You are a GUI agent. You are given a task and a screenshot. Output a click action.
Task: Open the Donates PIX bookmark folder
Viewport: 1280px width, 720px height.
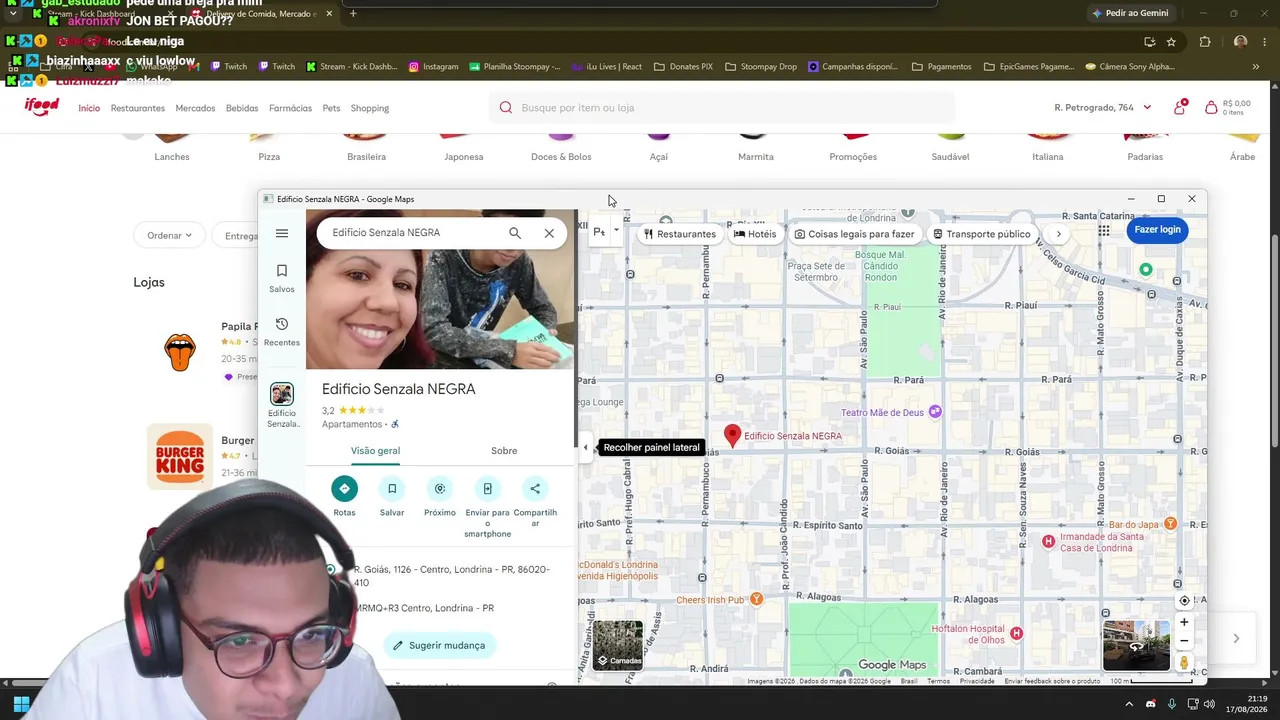pos(683,67)
